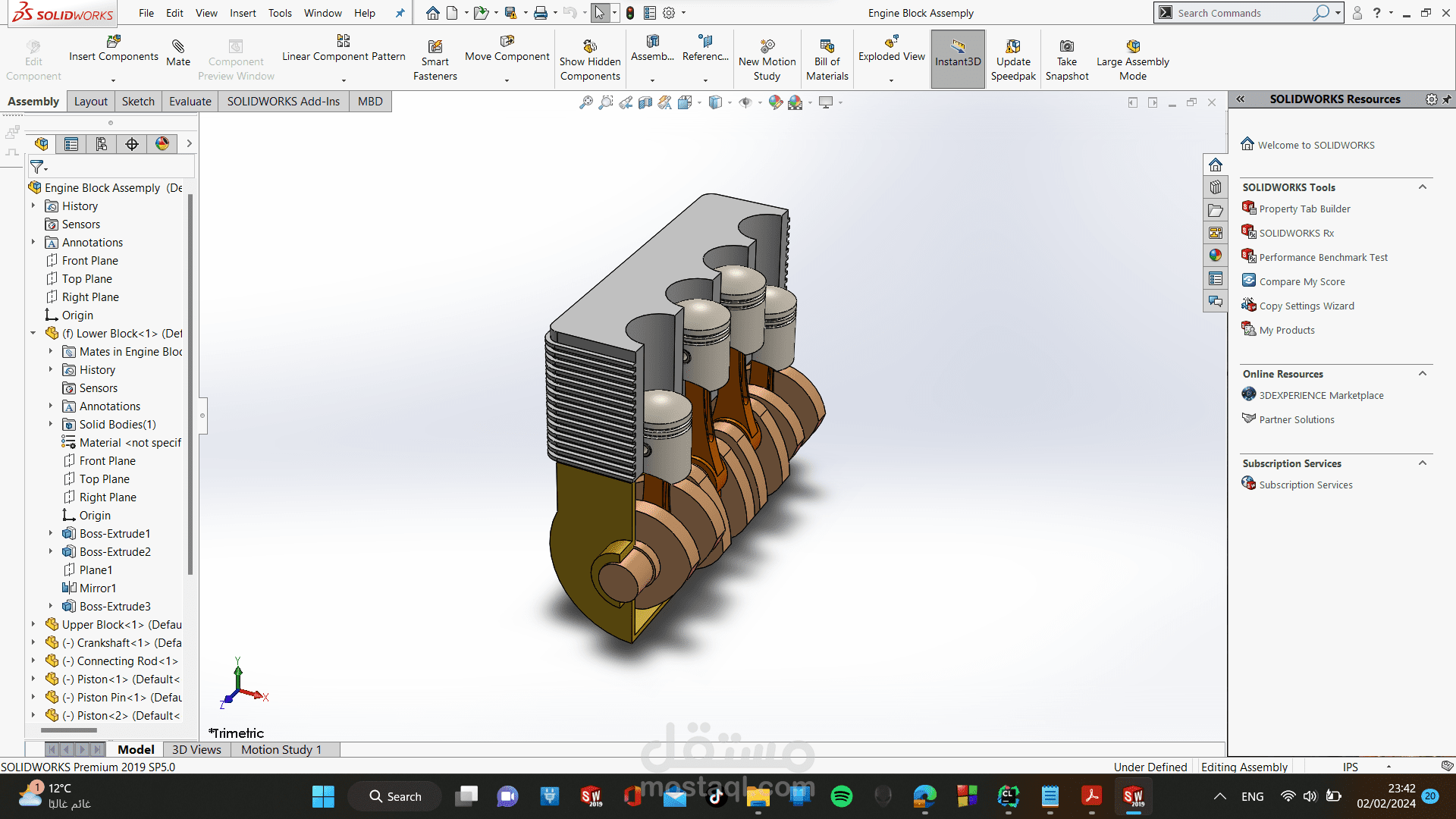
Task: Toggle Instant3D mode
Action: coord(958,60)
